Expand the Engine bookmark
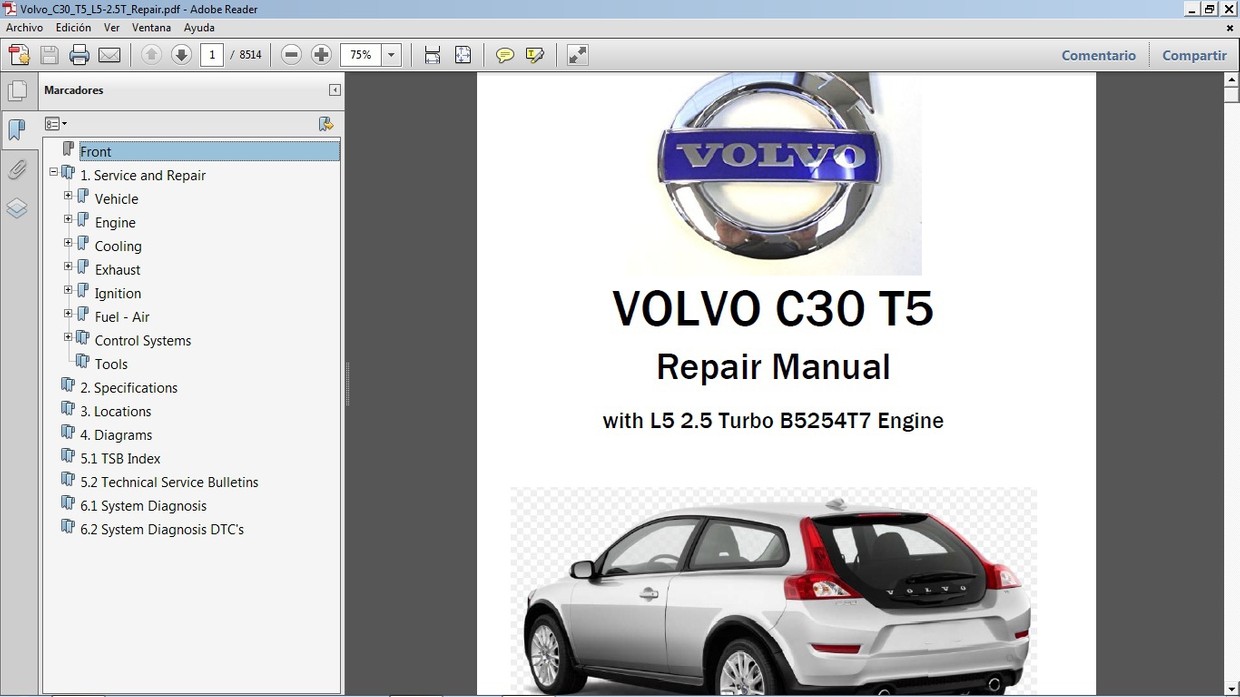 pos(68,219)
